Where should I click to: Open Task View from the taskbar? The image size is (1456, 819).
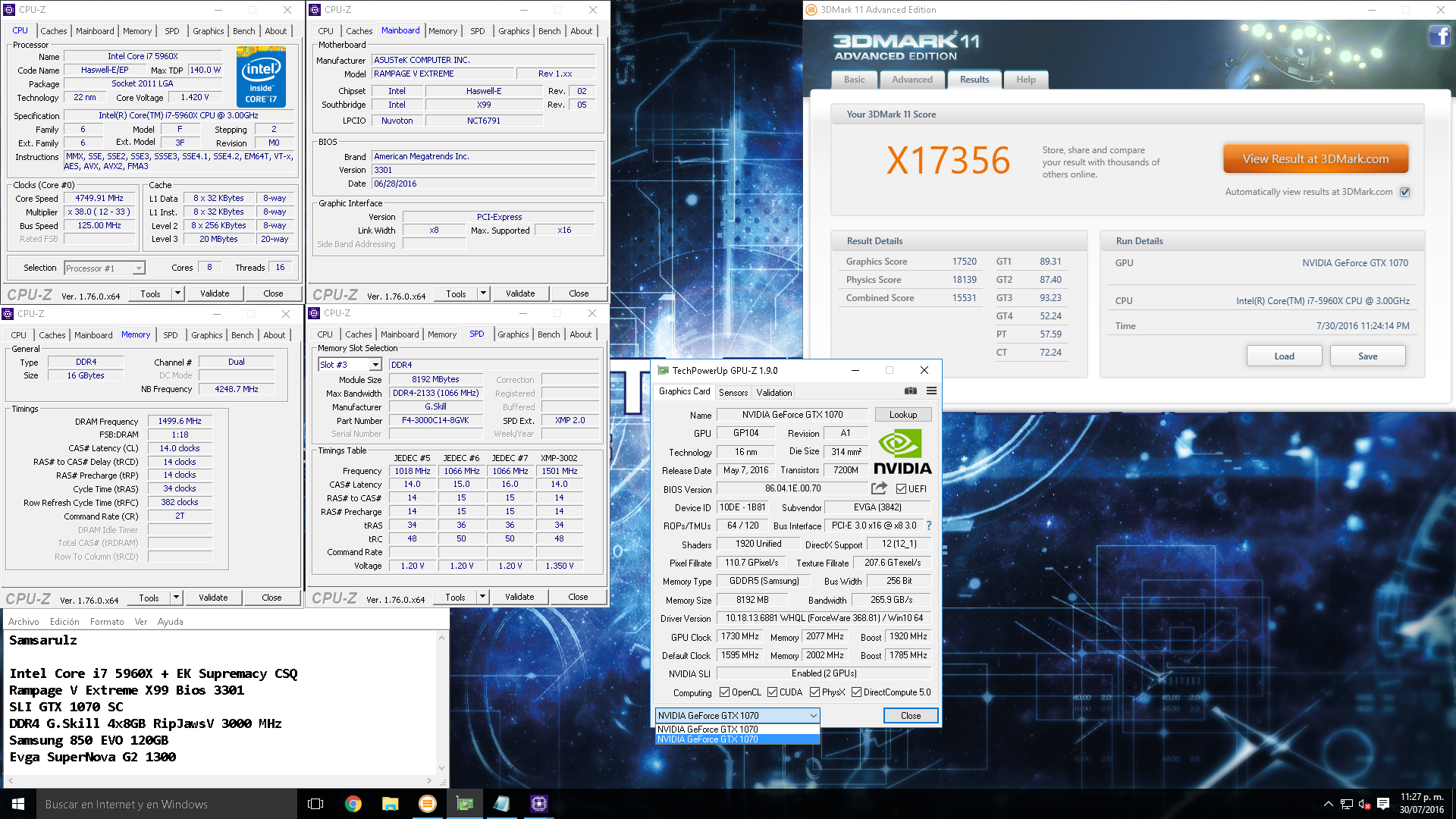315,804
